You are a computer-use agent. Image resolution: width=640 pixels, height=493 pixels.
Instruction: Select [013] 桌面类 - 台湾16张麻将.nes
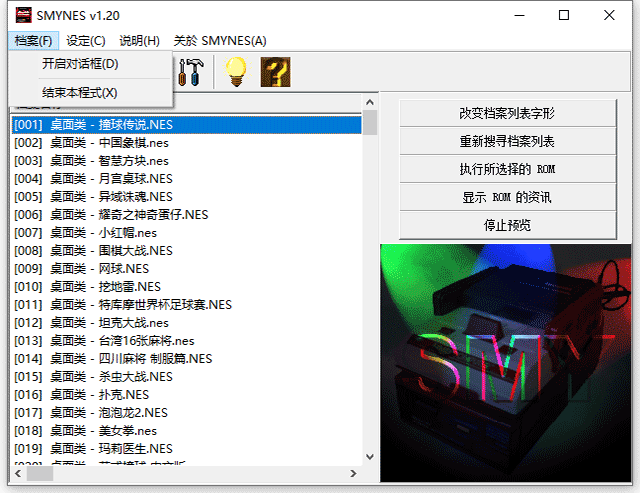click(187, 341)
